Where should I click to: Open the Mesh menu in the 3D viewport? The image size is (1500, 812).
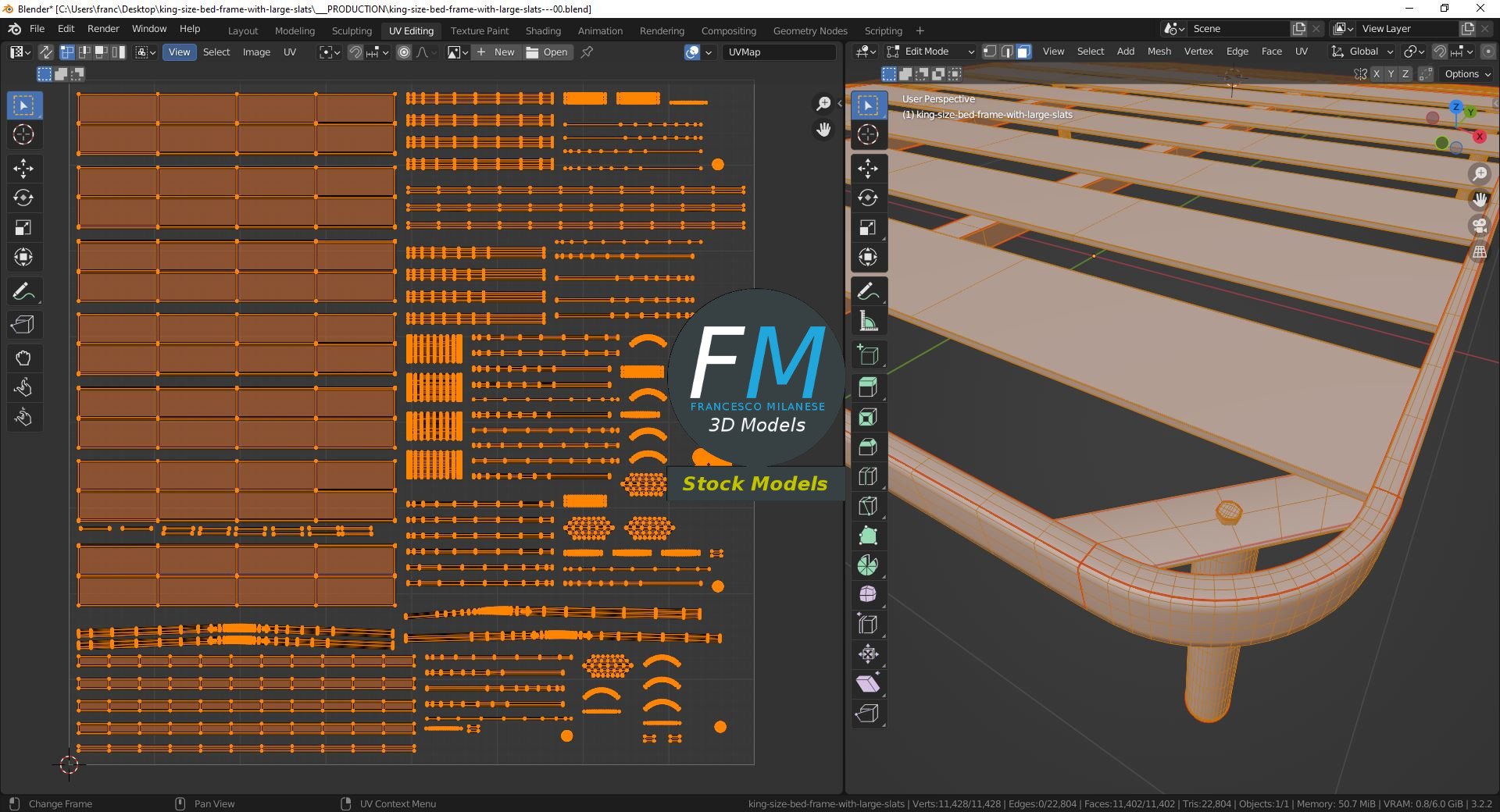click(1159, 52)
